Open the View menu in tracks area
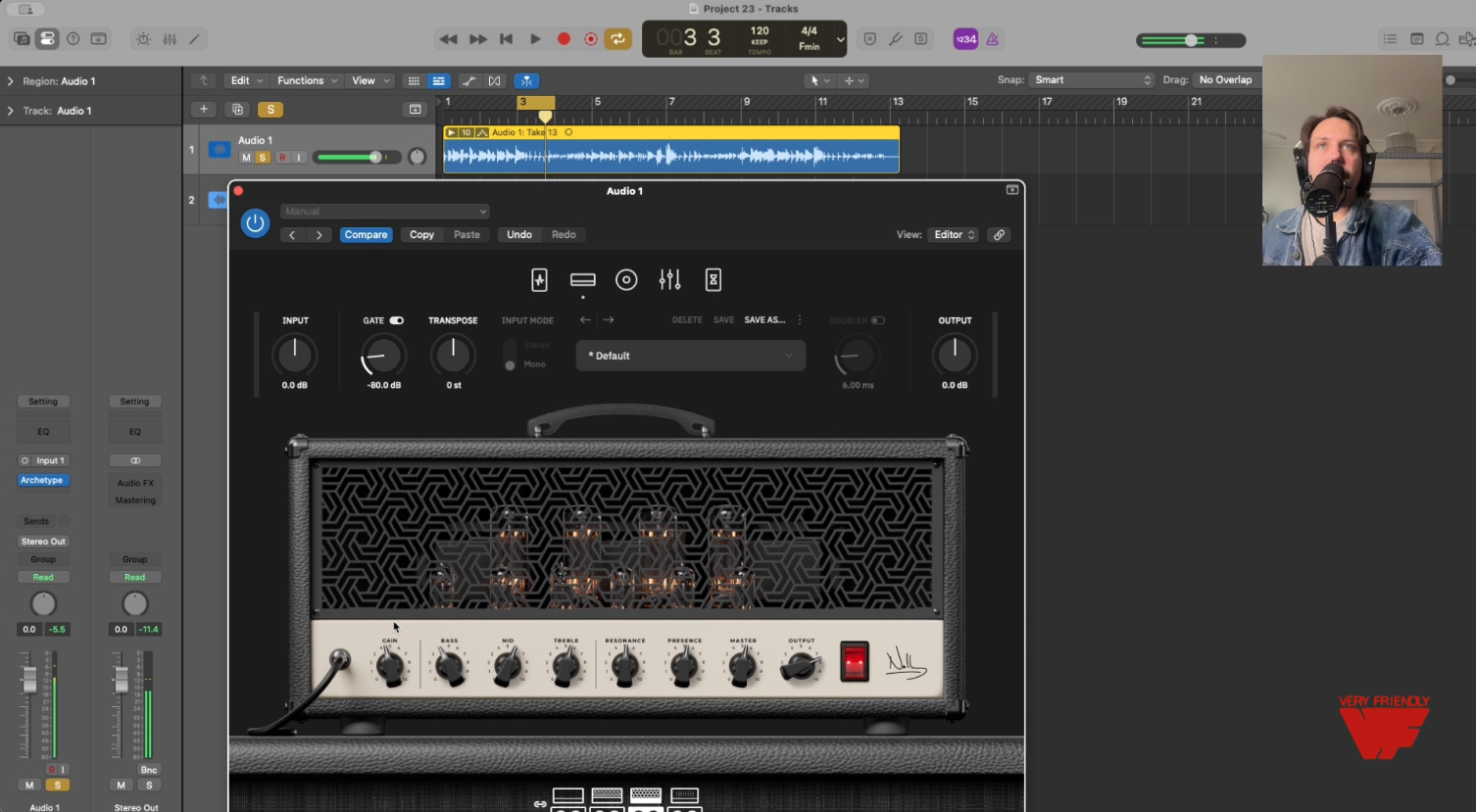 coord(370,80)
